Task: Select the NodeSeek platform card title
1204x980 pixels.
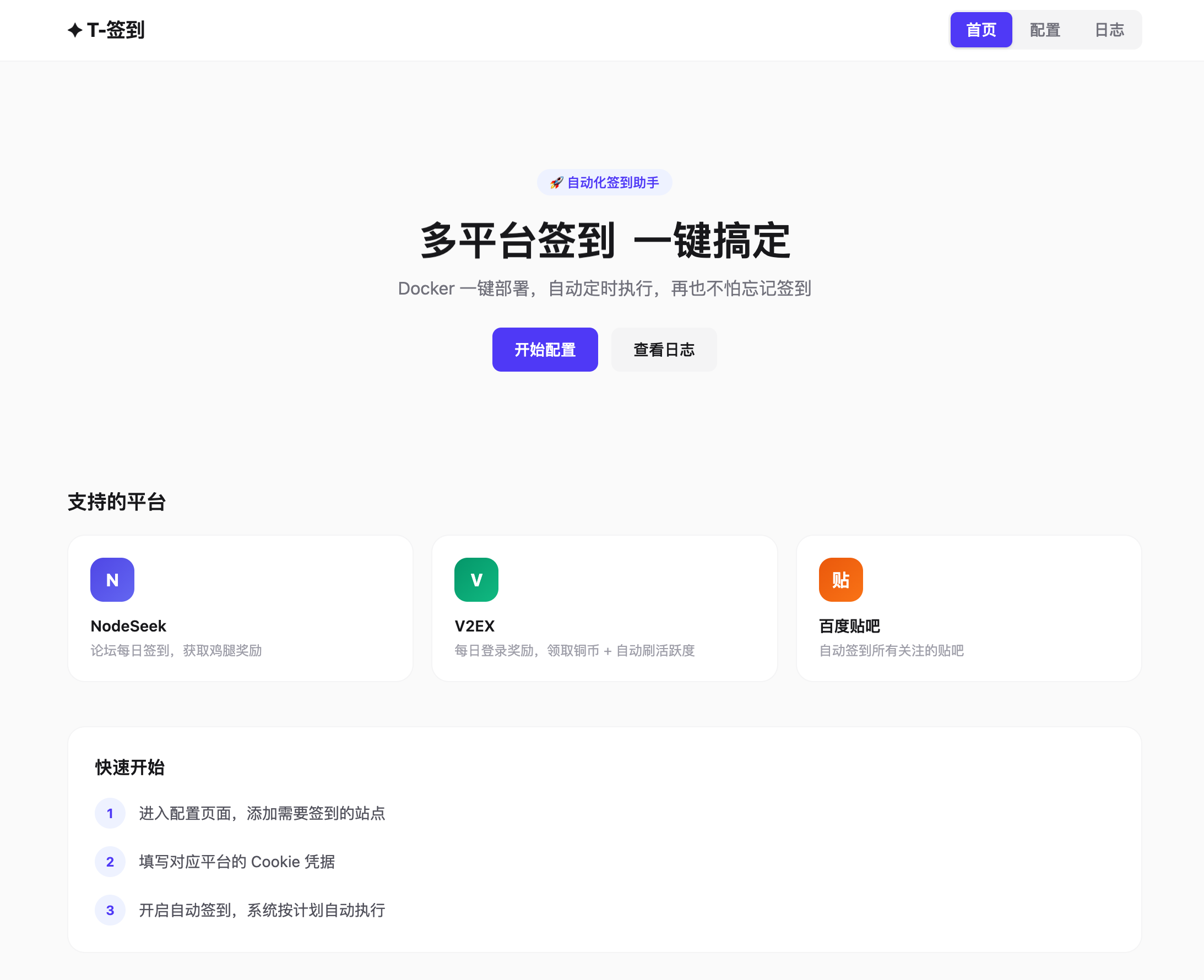Action: click(128, 626)
